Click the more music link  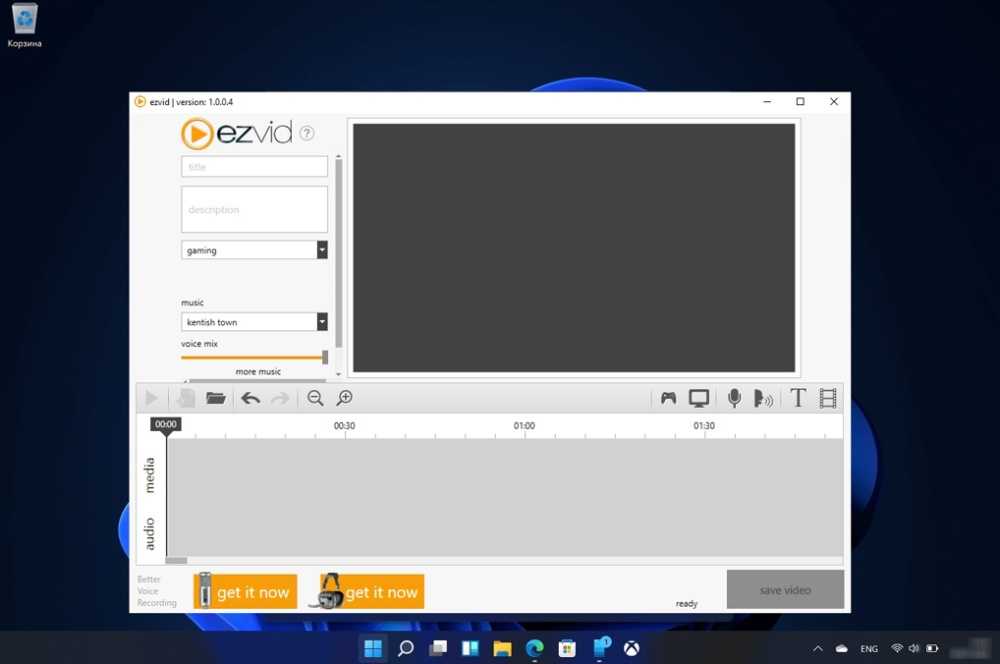(258, 372)
